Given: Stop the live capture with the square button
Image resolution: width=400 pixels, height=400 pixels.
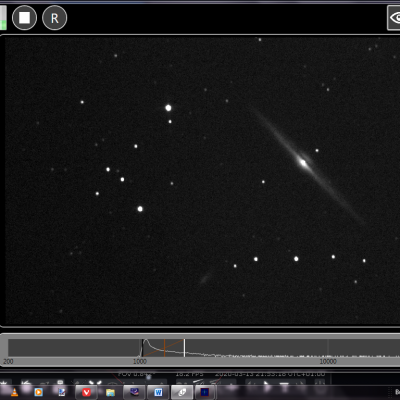Looking at the screenshot, I should [x=24, y=18].
